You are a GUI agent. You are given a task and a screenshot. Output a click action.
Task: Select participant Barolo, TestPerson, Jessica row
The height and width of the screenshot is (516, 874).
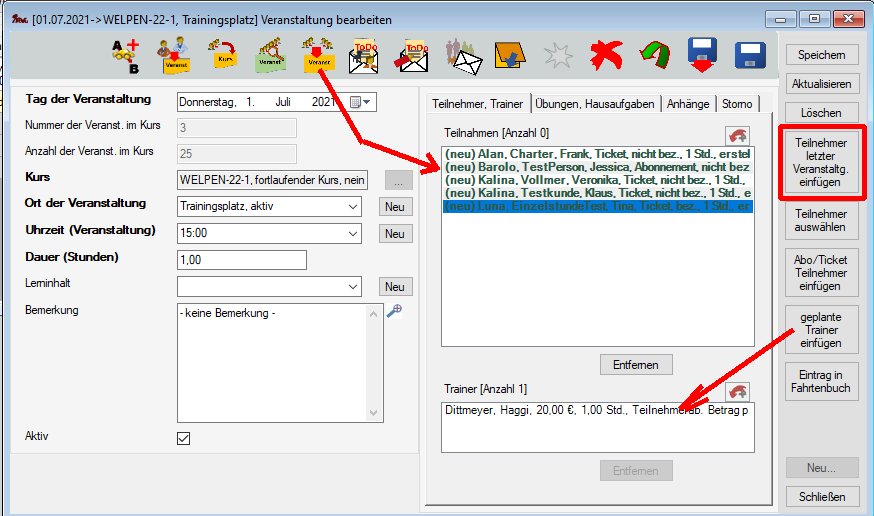tap(596, 167)
